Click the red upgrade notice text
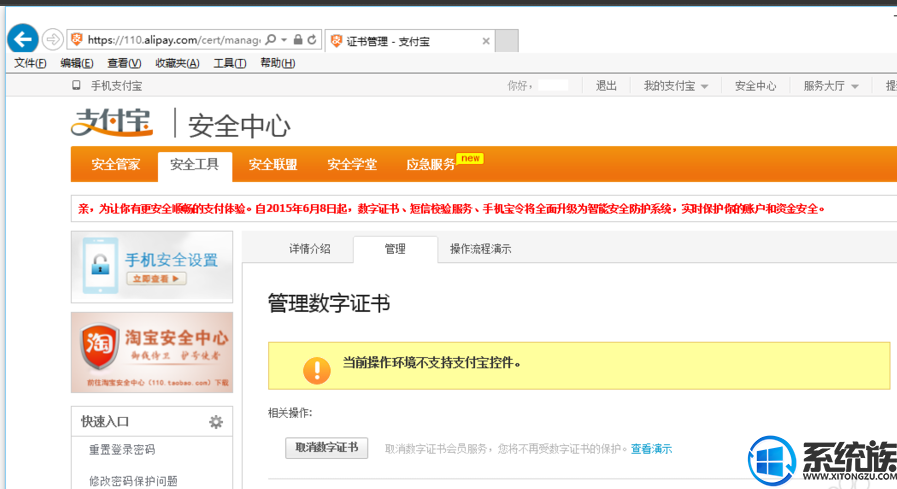 point(451,209)
